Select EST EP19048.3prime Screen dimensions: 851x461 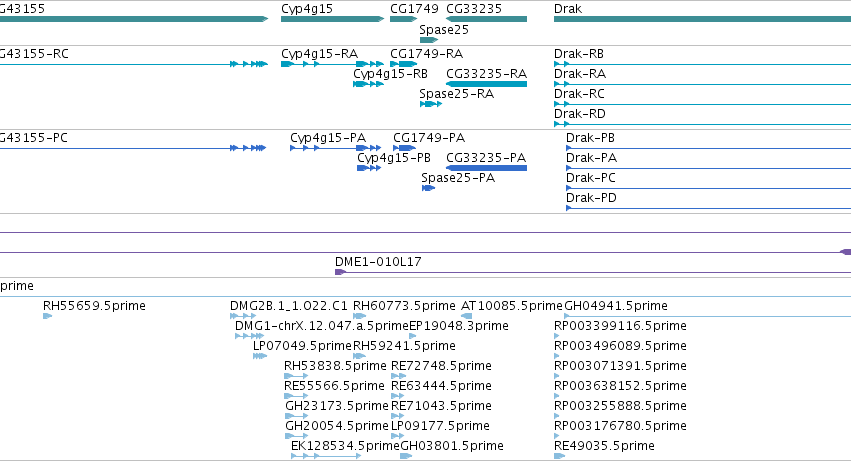tap(459, 326)
